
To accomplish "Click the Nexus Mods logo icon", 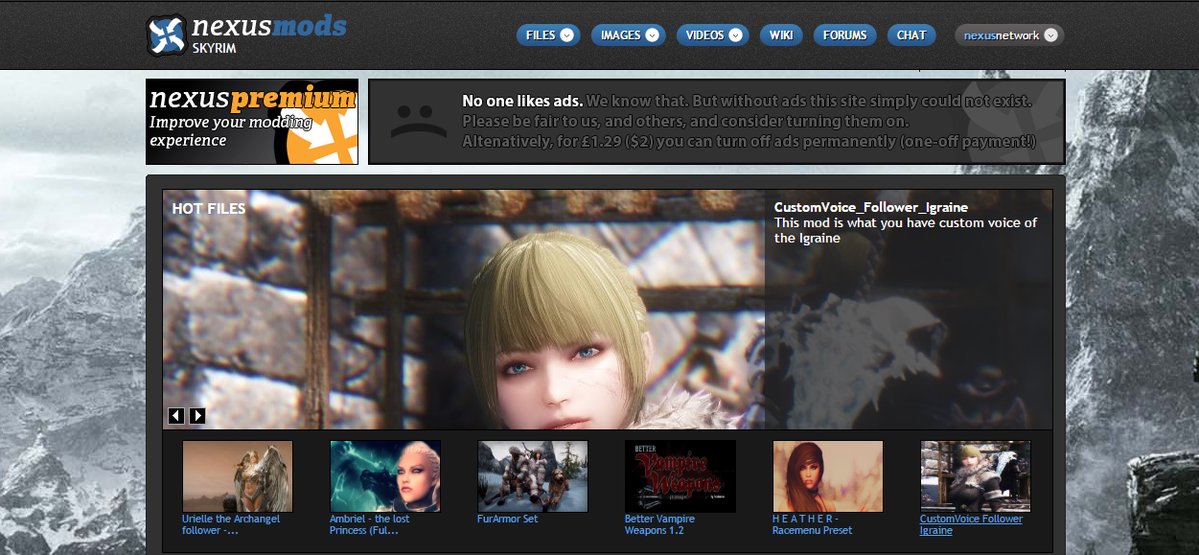I will coord(166,35).
